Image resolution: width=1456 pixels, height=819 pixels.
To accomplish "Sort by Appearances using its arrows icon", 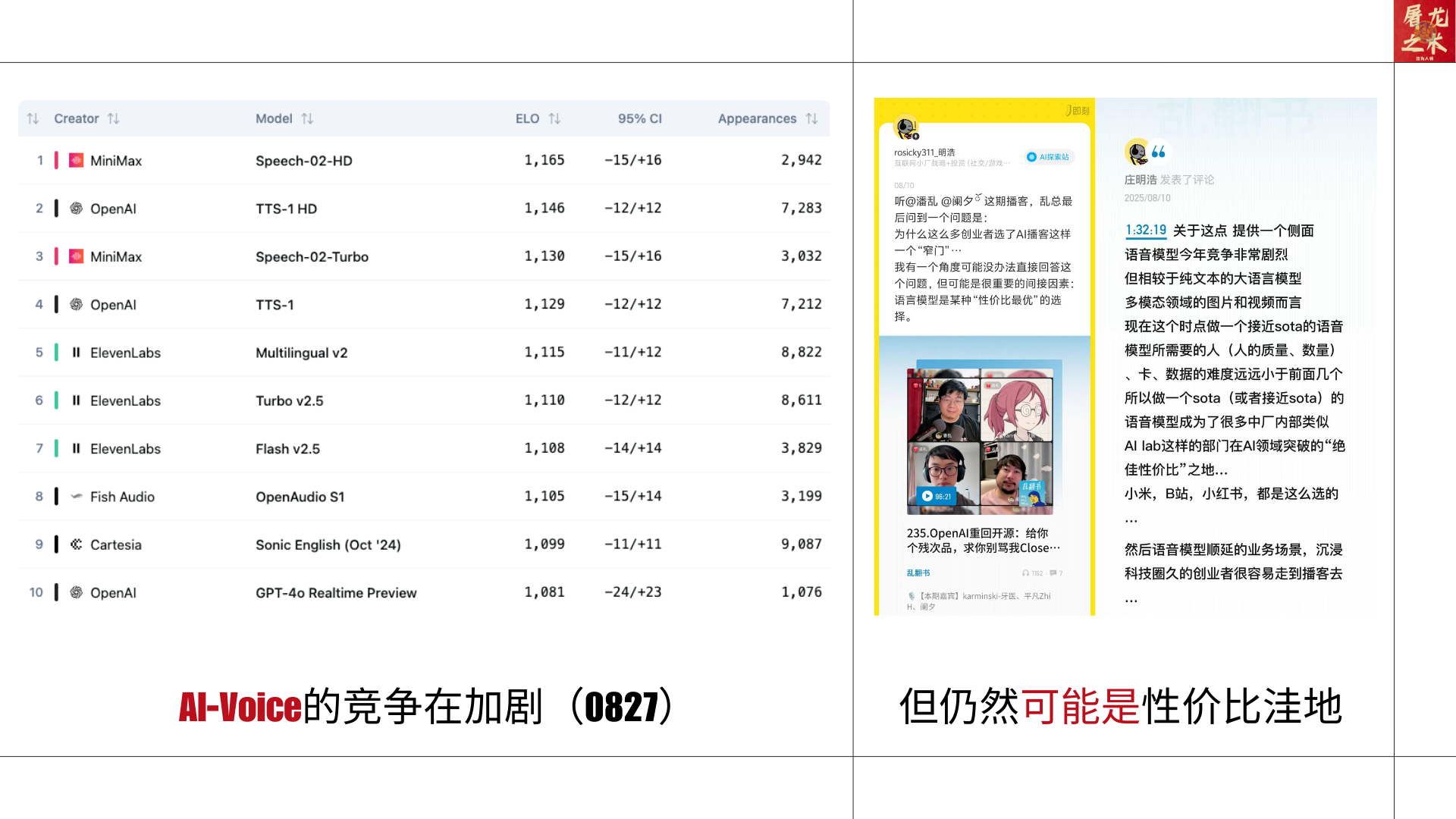I will (x=811, y=119).
